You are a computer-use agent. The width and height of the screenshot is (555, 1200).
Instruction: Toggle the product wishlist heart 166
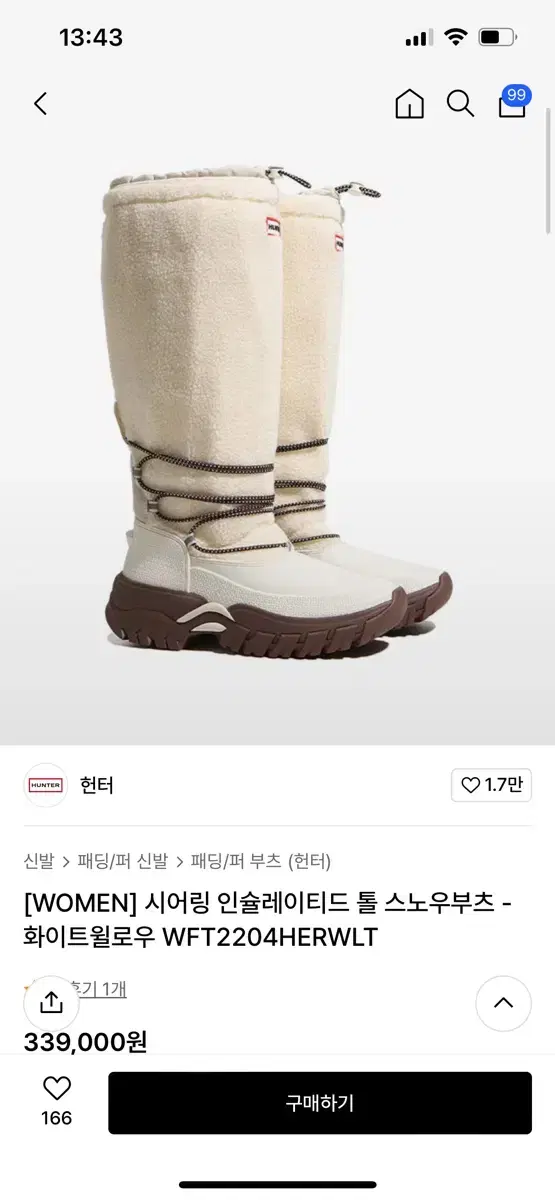click(x=57, y=1100)
